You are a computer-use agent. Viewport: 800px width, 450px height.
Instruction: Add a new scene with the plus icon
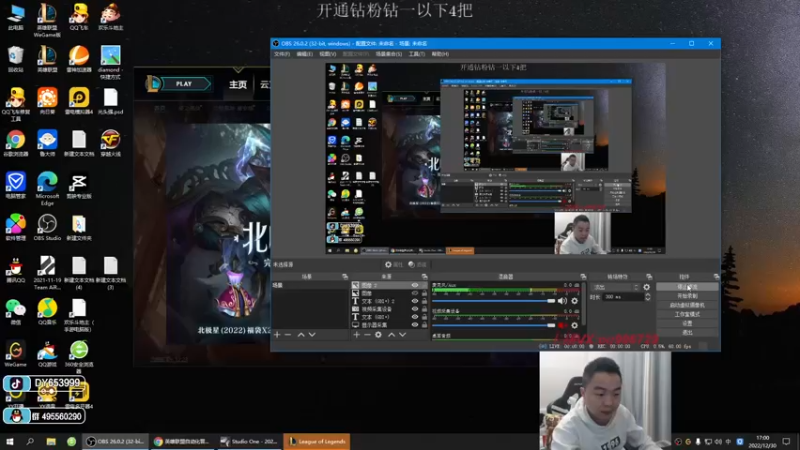coord(277,335)
